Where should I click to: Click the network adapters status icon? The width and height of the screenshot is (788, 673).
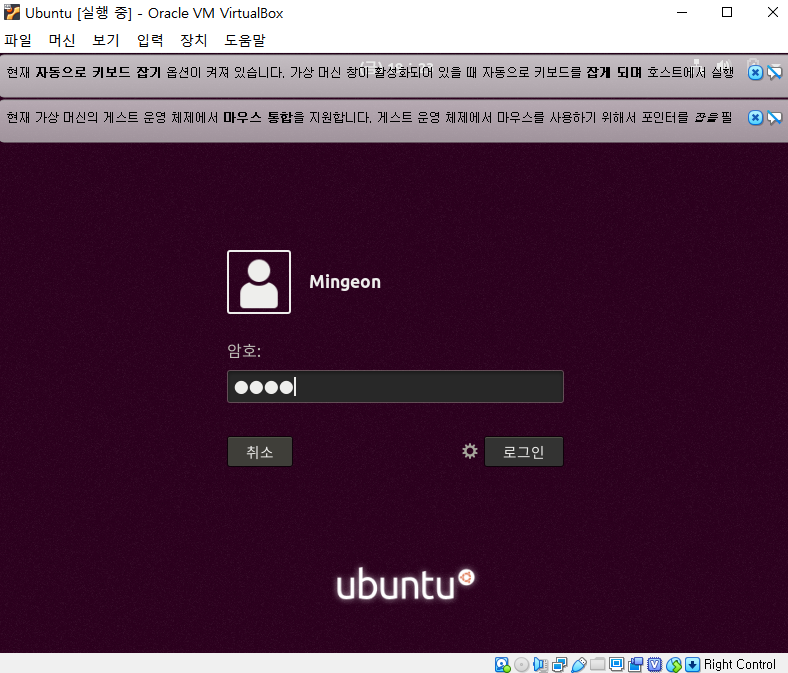coord(559,664)
